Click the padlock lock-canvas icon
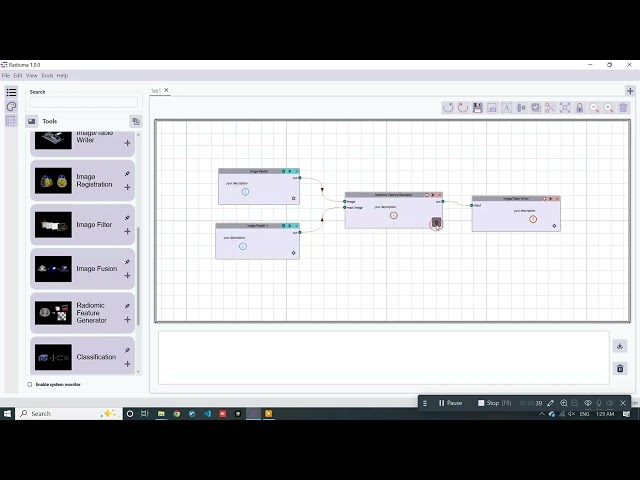 (580, 108)
